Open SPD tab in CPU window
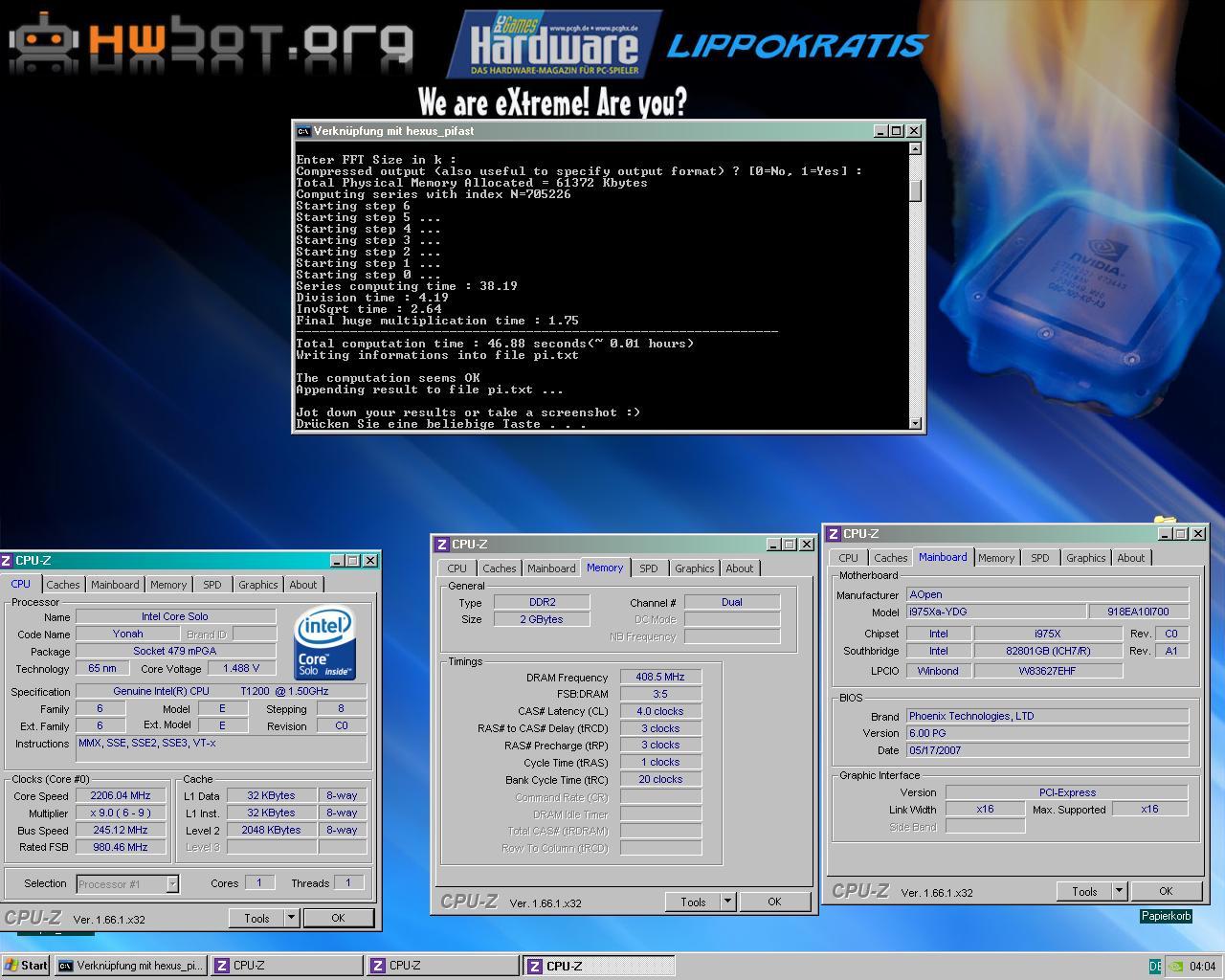This screenshot has height=980, width=1225. click(212, 585)
